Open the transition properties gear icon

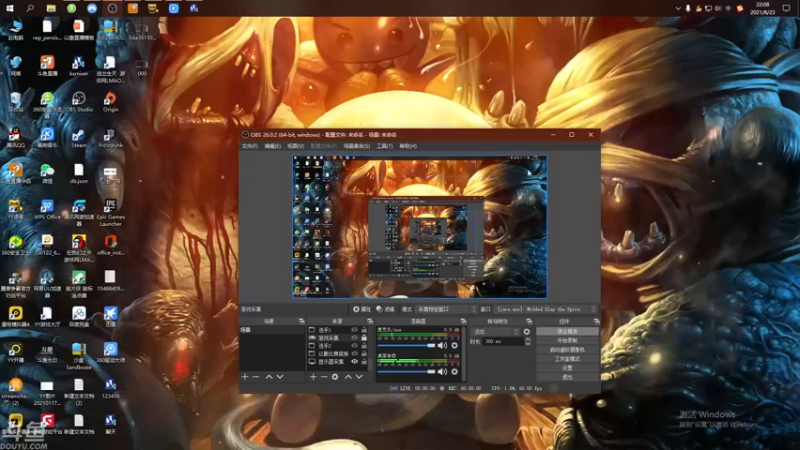point(527,331)
